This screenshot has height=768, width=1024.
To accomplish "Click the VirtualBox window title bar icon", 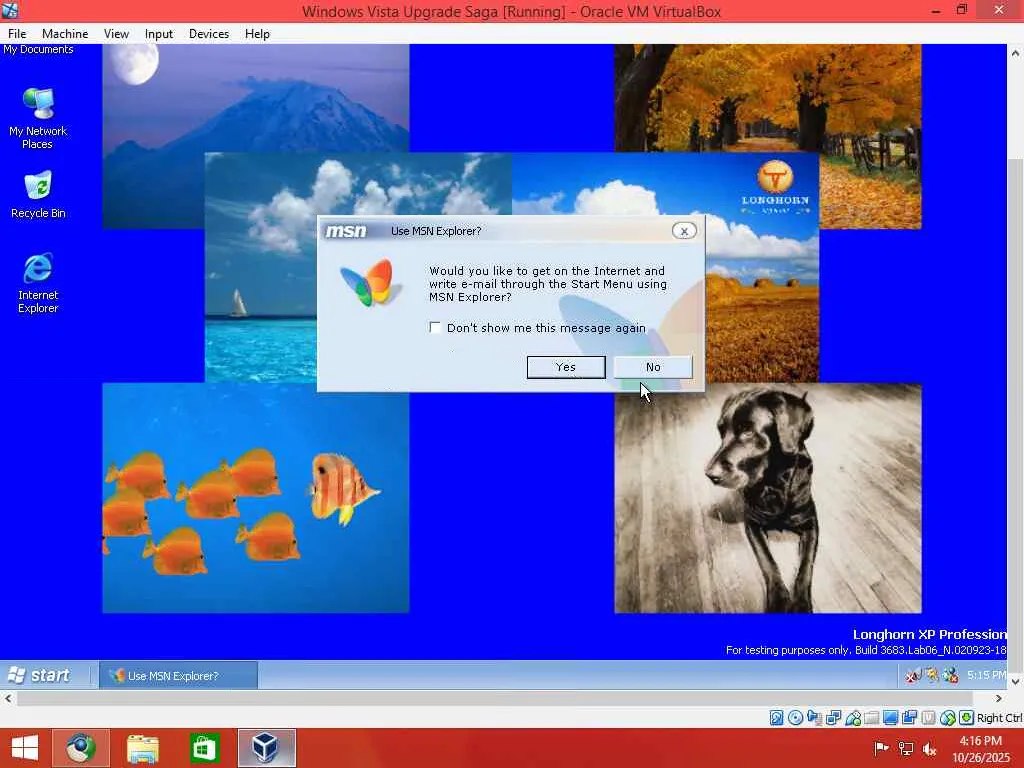I will click(x=10, y=10).
